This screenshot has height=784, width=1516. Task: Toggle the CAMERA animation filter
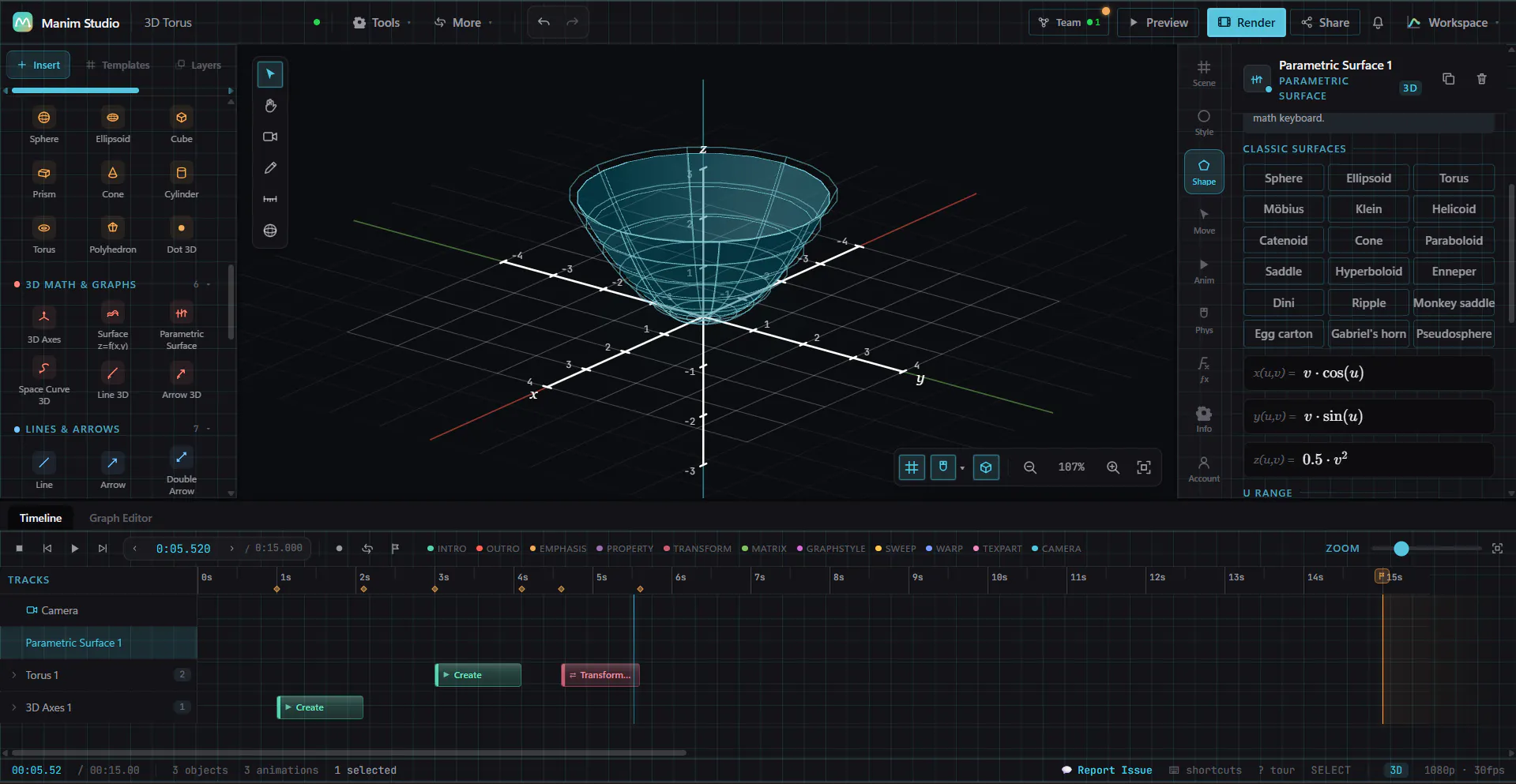point(1056,549)
